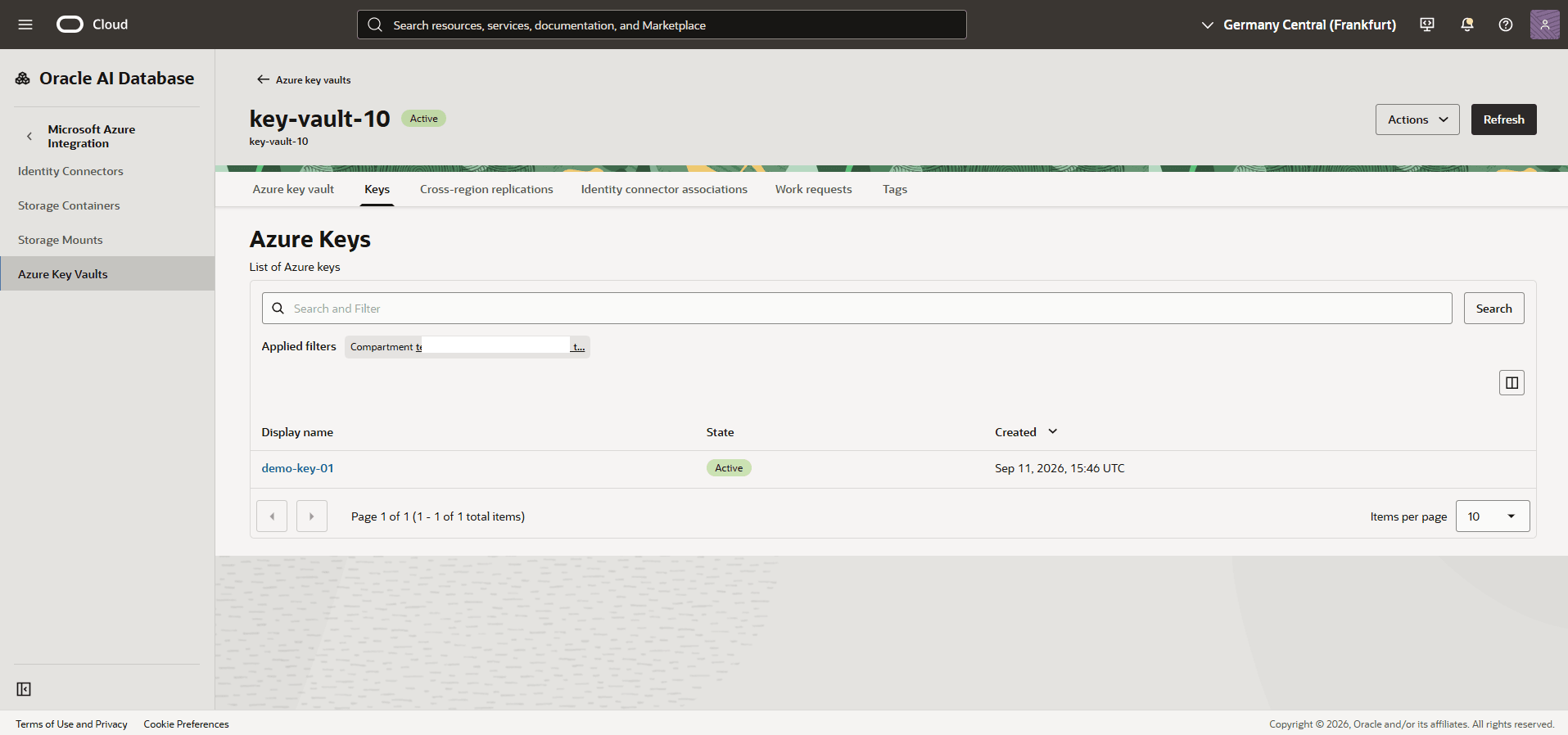
Task: Open the Items per page dropdown
Action: (1493, 516)
